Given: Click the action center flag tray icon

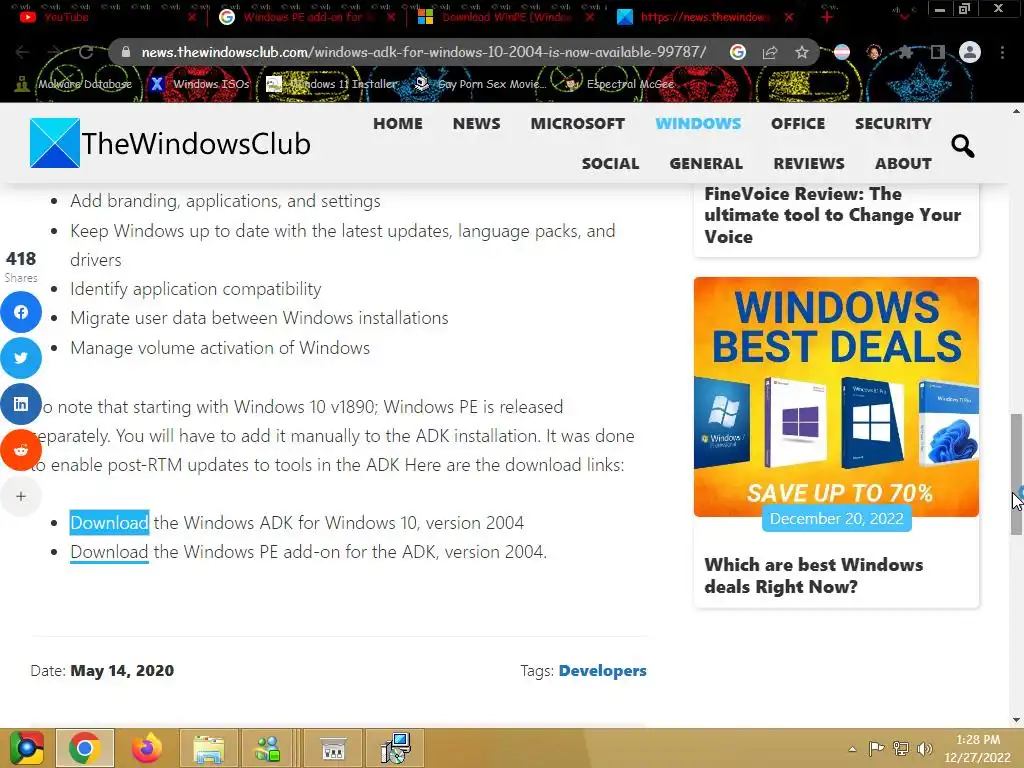Looking at the screenshot, I should click(x=876, y=748).
